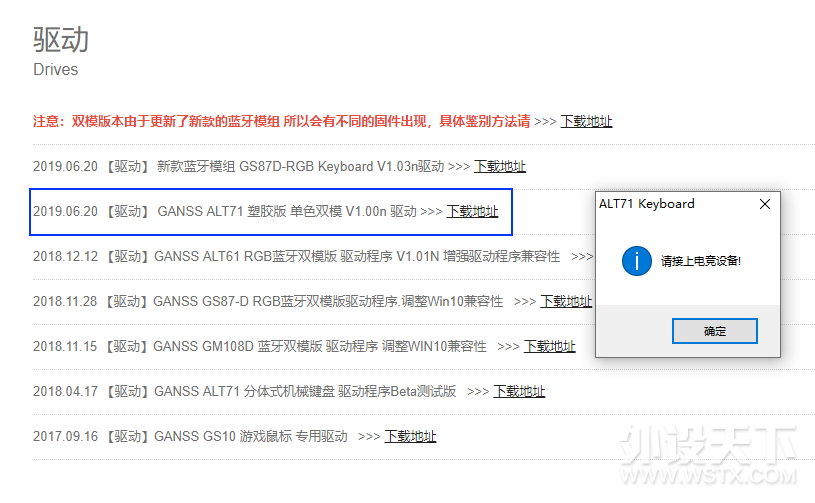Click the 2018.04.17 ALT71 分体式 entry text
This screenshot has width=815, height=503.
click(x=244, y=391)
